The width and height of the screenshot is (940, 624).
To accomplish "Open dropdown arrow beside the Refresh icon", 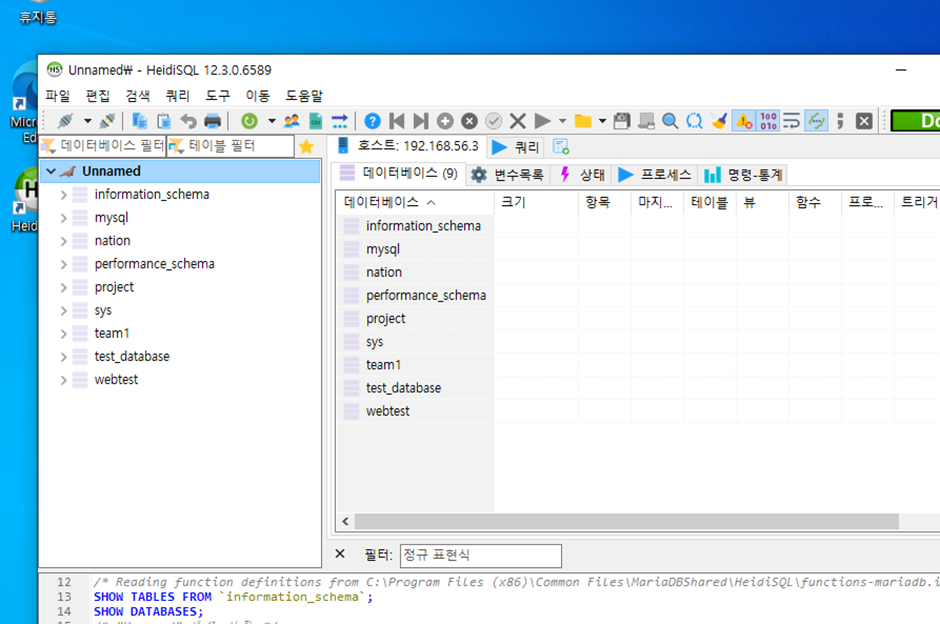I will pyautogui.click(x=272, y=121).
